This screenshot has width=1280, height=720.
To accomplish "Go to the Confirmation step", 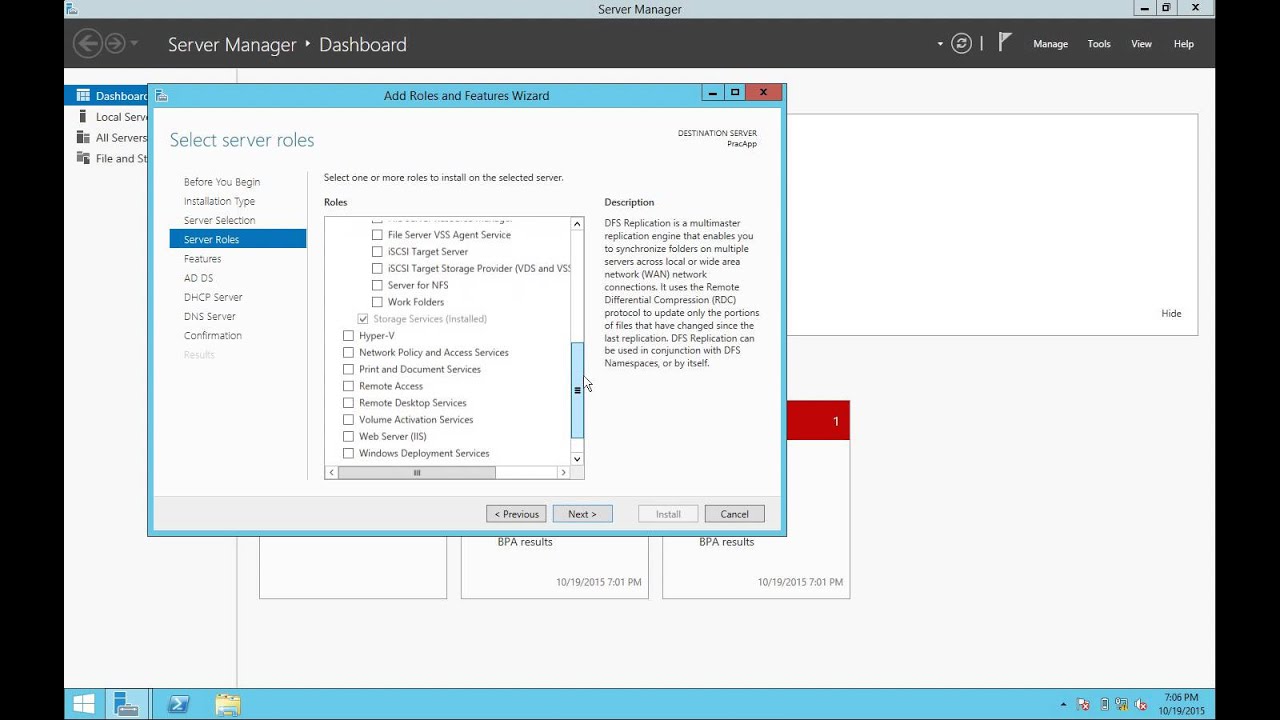I will [x=213, y=335].
